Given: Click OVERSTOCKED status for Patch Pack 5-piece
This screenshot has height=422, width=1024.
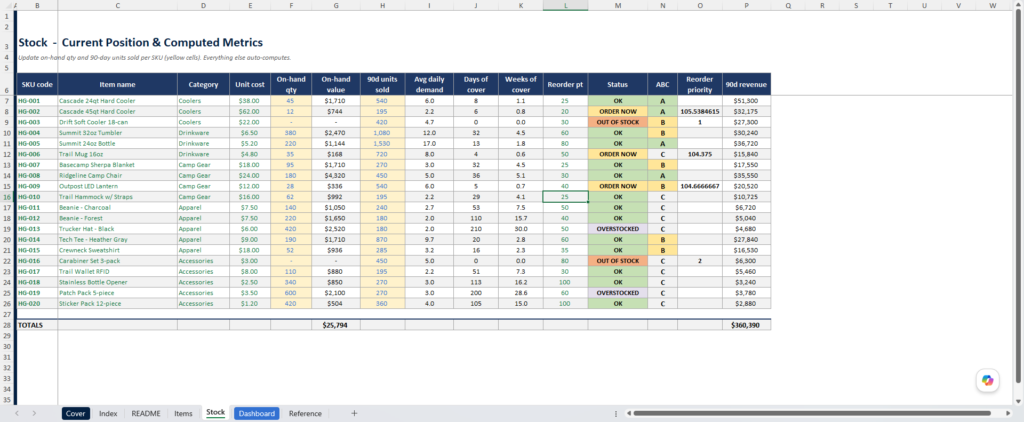Looking at the screenshot, I should coord(618,293).
